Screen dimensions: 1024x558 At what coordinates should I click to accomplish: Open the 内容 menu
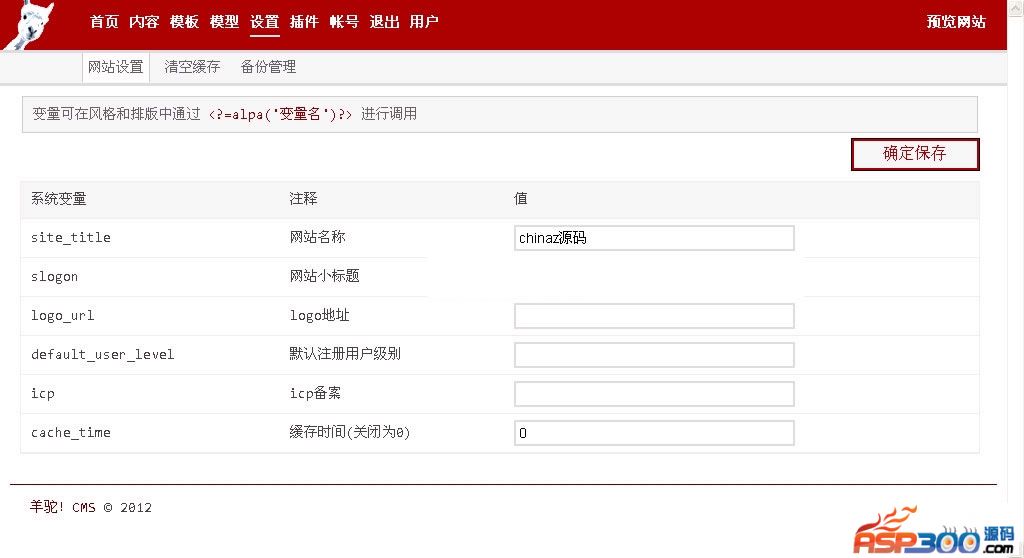point(144,22)
